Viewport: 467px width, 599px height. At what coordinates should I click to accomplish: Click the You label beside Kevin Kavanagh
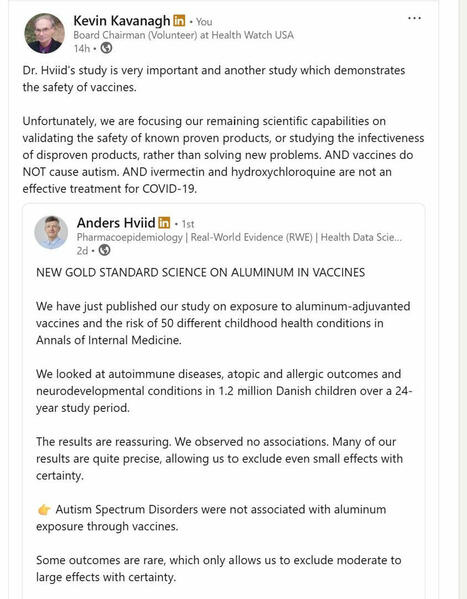tap(204, 22)
